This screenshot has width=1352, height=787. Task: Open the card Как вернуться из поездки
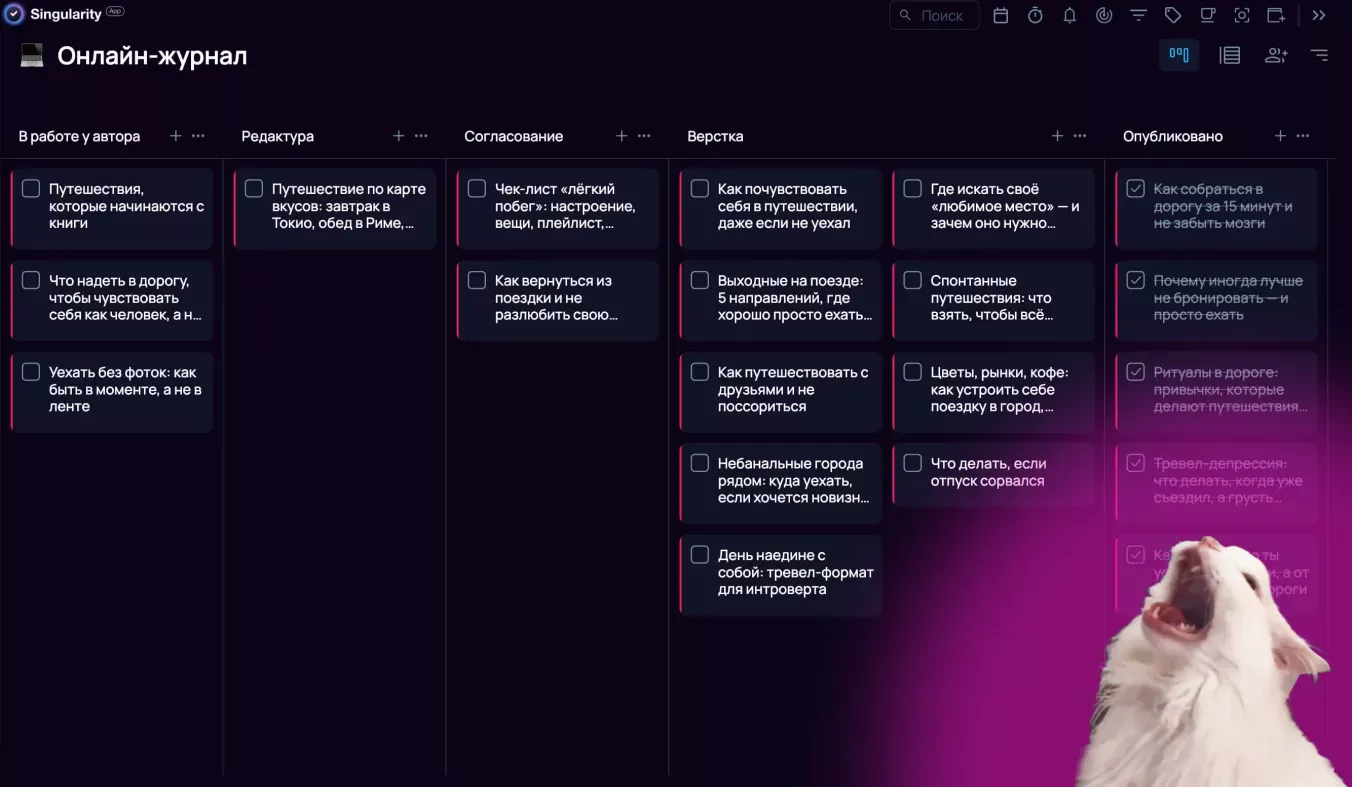[558, 300]
